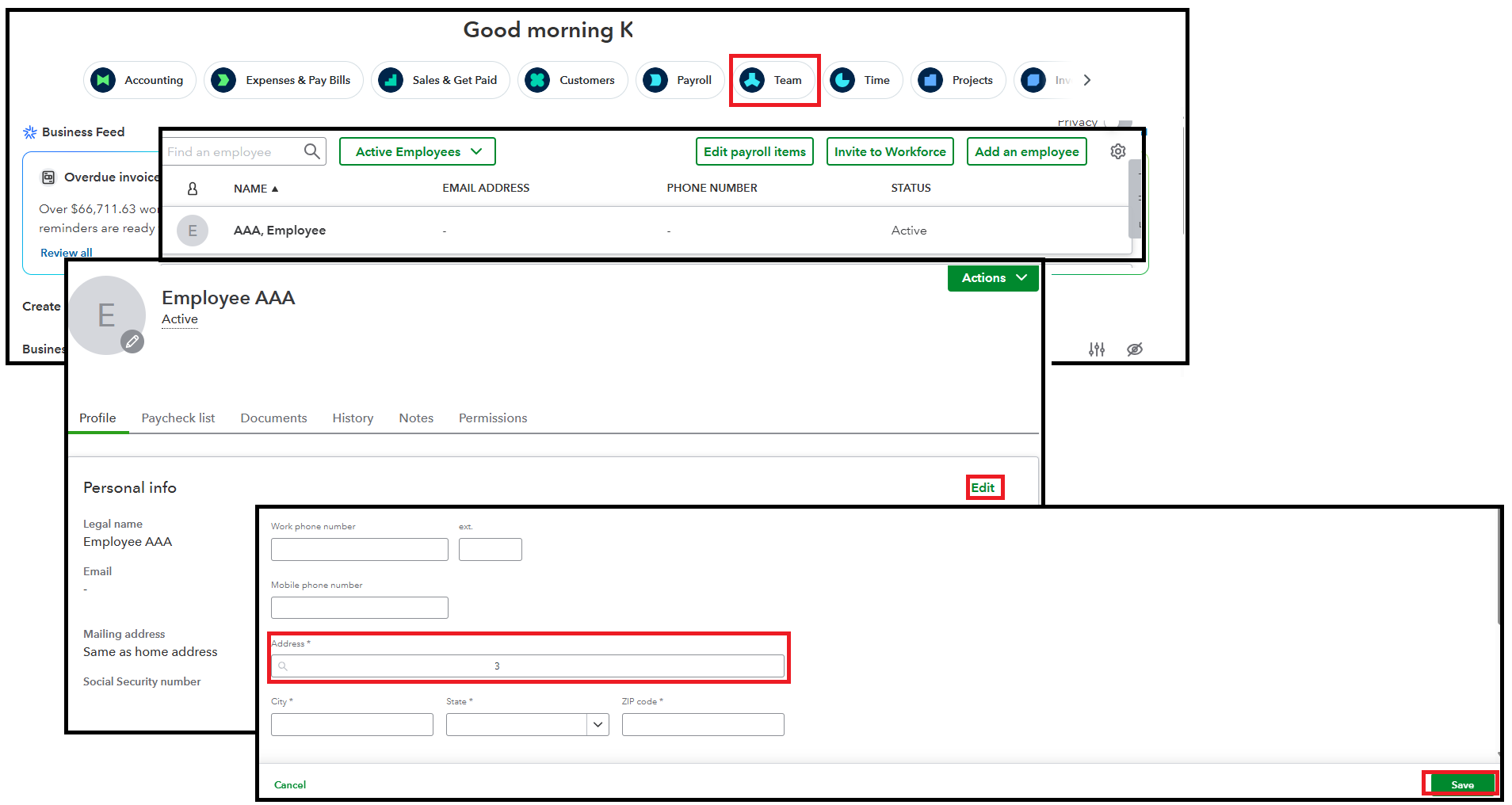Click Invite to Workforce button

[x=890, y=151]
